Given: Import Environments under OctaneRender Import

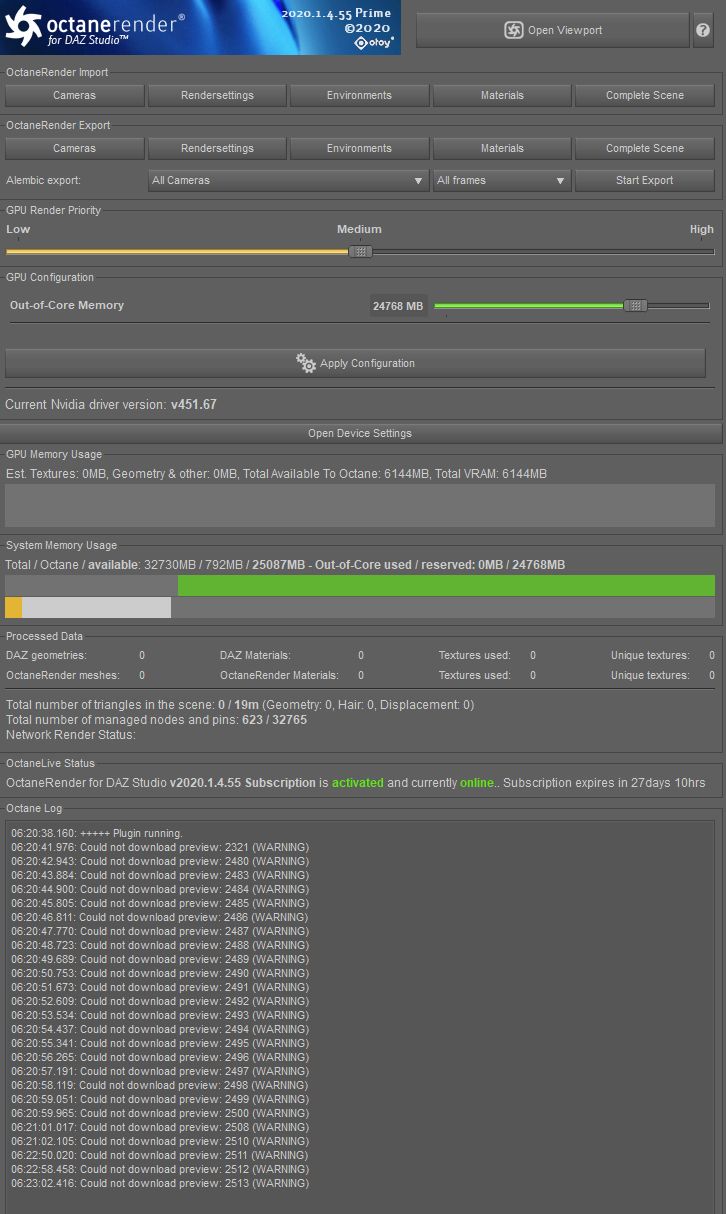Looking at the screenshot, I should (x=359, y=95).
